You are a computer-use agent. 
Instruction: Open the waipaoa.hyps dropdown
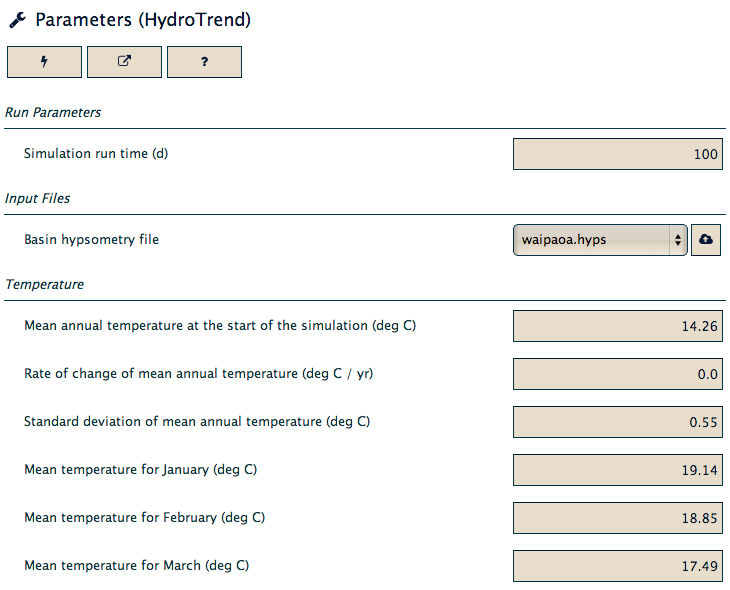[x=600, y=240]
